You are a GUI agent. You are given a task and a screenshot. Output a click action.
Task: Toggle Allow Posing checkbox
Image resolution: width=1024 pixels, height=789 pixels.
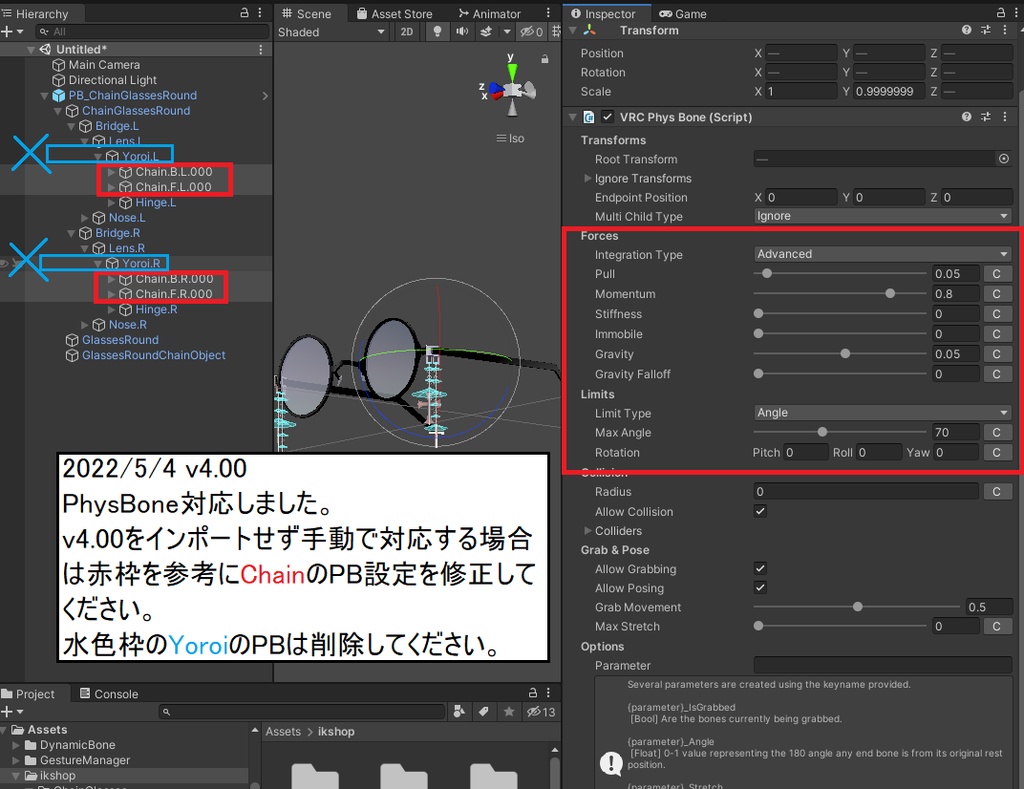[x=760, y=587]
